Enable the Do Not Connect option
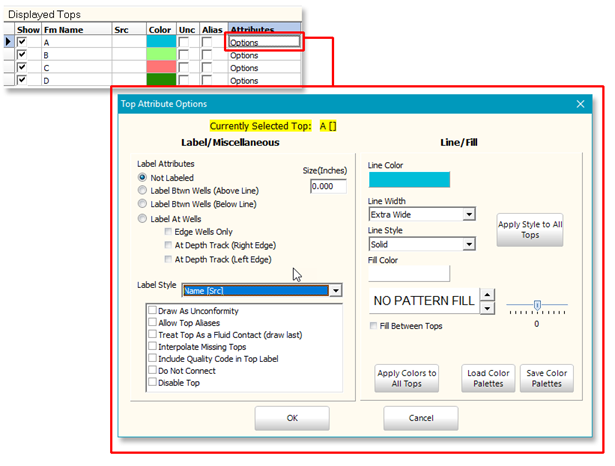The image size is (615, 466). (153, 370)
